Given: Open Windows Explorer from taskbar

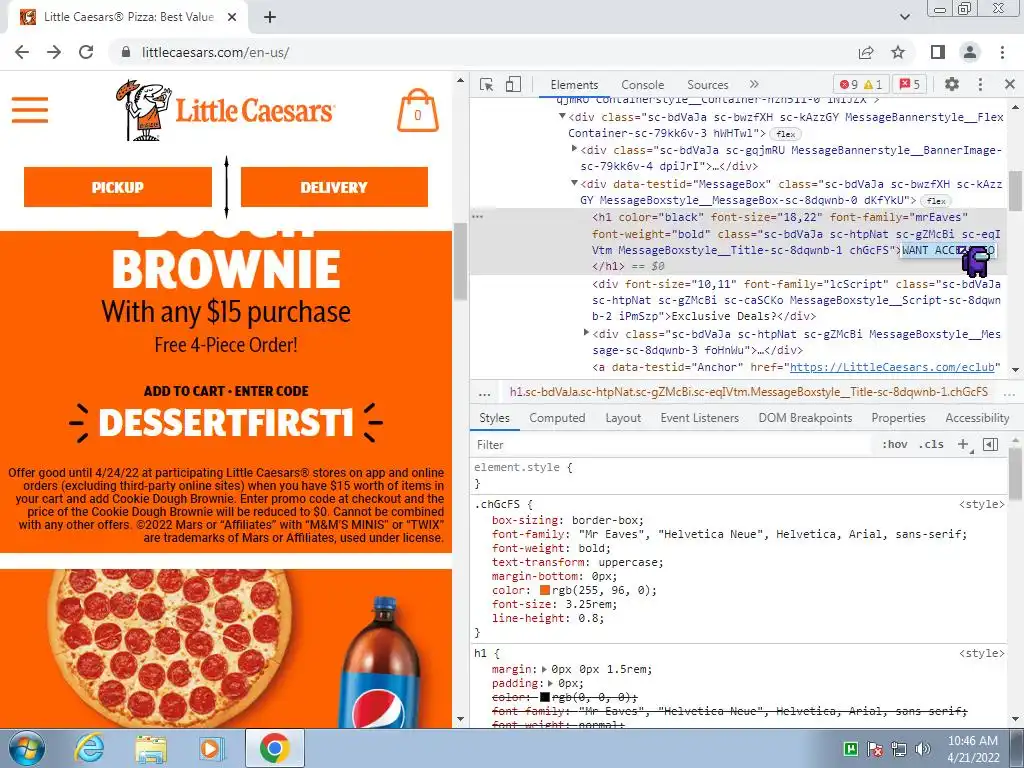Looking at the screenshot, I should [x=151, y=748].
